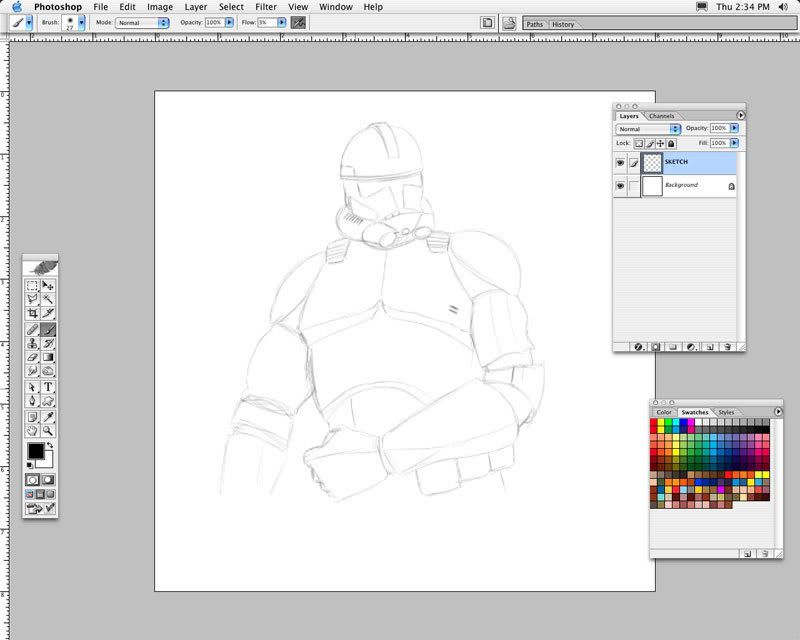
Task: Click Jump to ImageReady button
Action: [40, 508]
